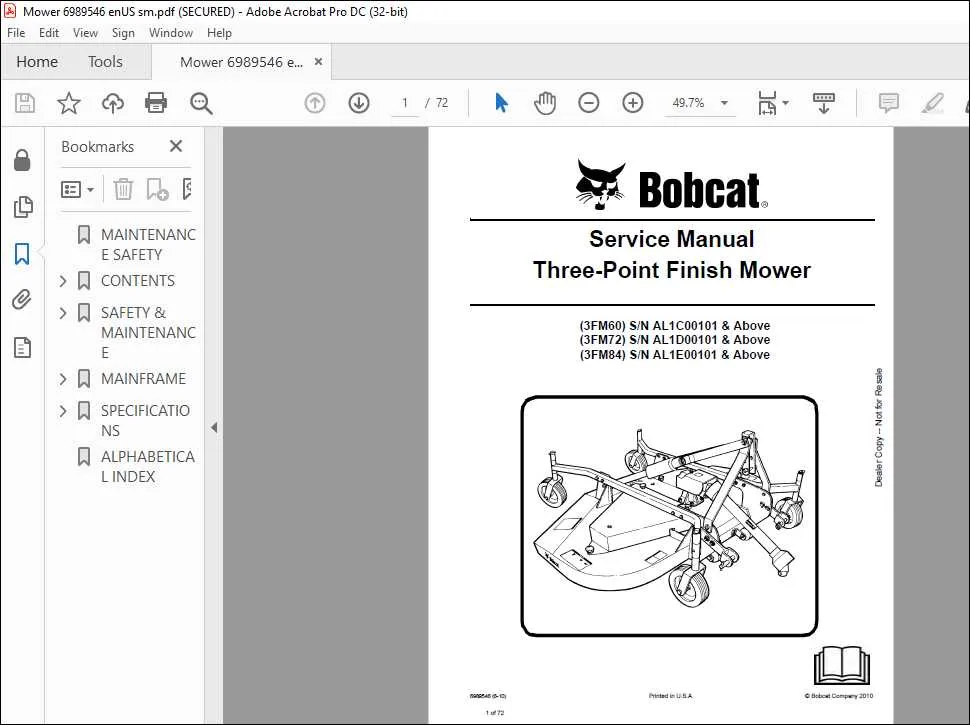Open fit page options dropdown arrow
This screenshot has width=970, height=725.
click(786, 103)
